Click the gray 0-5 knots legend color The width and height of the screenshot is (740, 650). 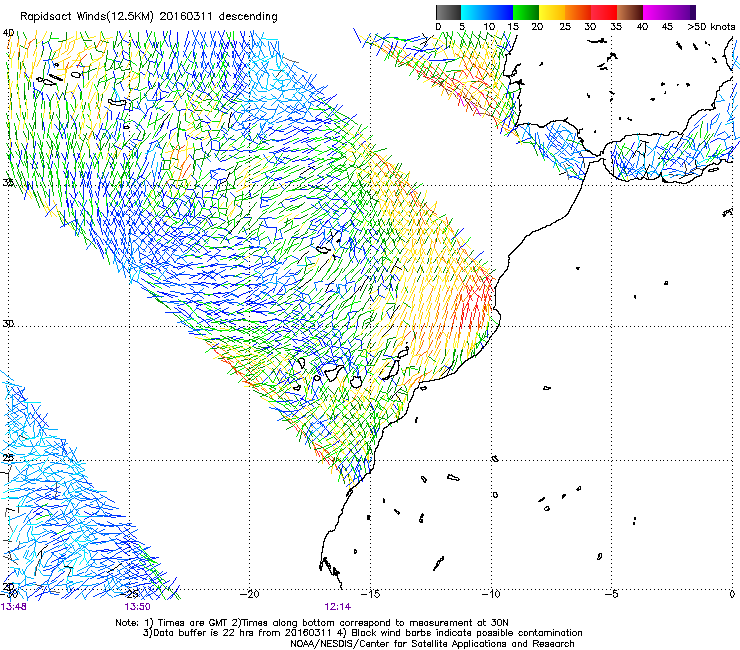pyautogui.click(x=448, y=12)
